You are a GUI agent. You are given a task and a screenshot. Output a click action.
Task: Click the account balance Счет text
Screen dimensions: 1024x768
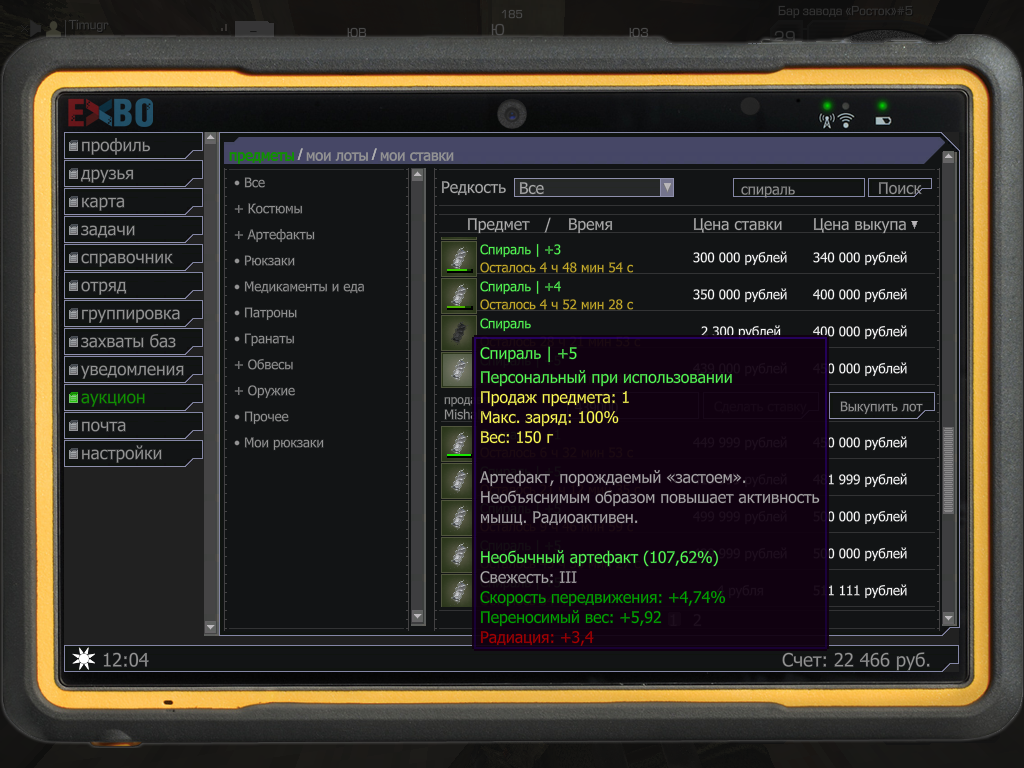pos(856,660)
